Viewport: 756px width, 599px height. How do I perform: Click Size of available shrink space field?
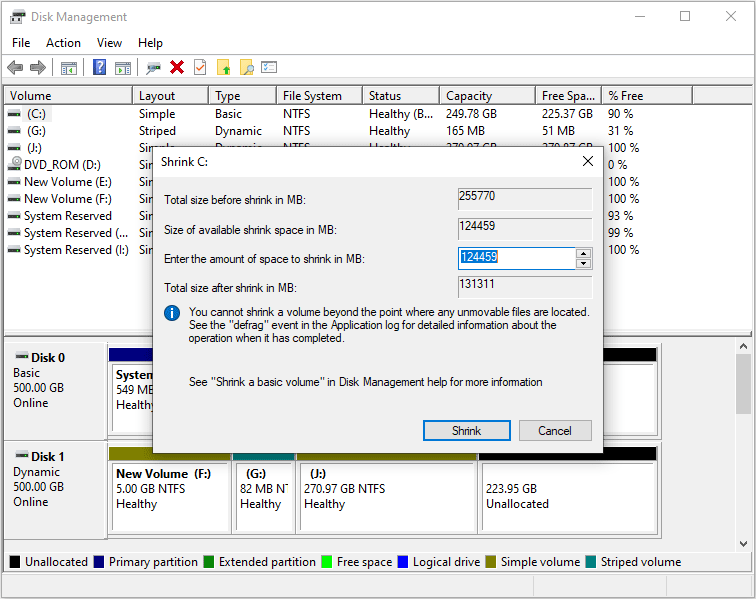point(525,229)
